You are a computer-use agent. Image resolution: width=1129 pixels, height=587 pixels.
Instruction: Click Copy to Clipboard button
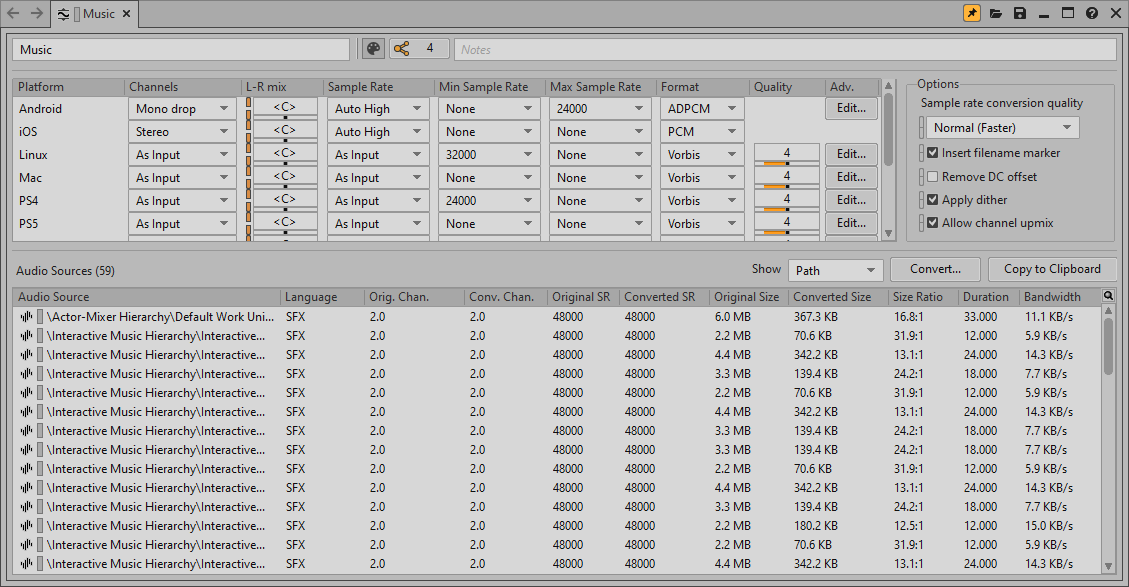(1052, 269)
